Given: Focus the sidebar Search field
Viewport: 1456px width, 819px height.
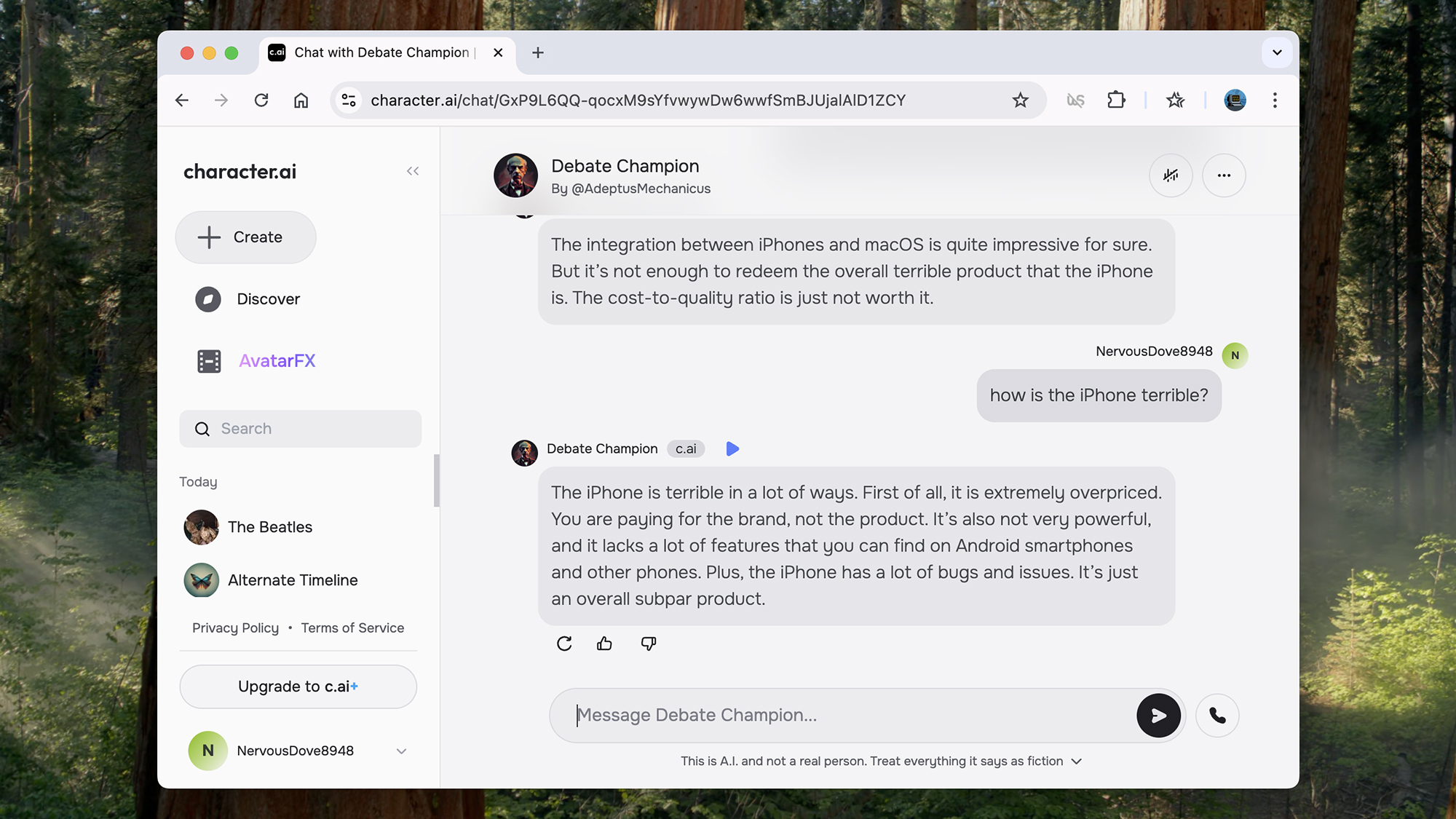Looking at the screenshot, I should click(300, 429).
